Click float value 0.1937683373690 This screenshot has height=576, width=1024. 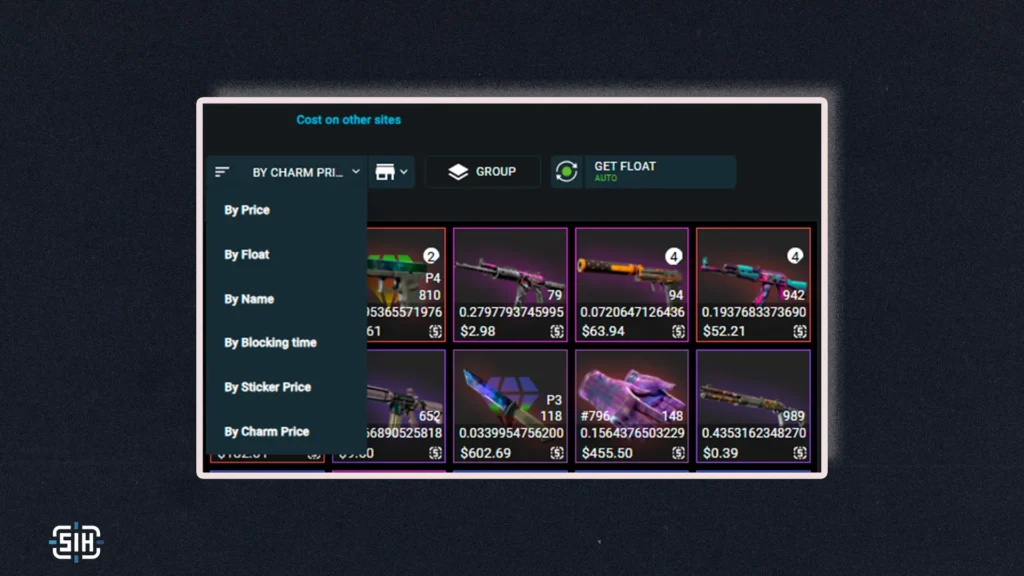pyautogui.click(x=754, y=312)
